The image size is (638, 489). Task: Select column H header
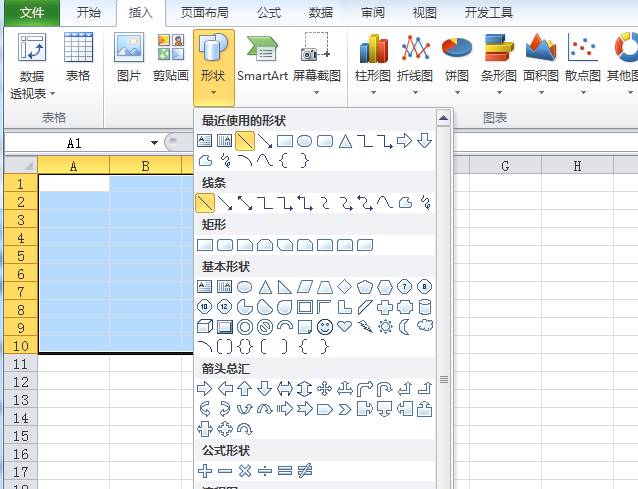tap(577, 166)
